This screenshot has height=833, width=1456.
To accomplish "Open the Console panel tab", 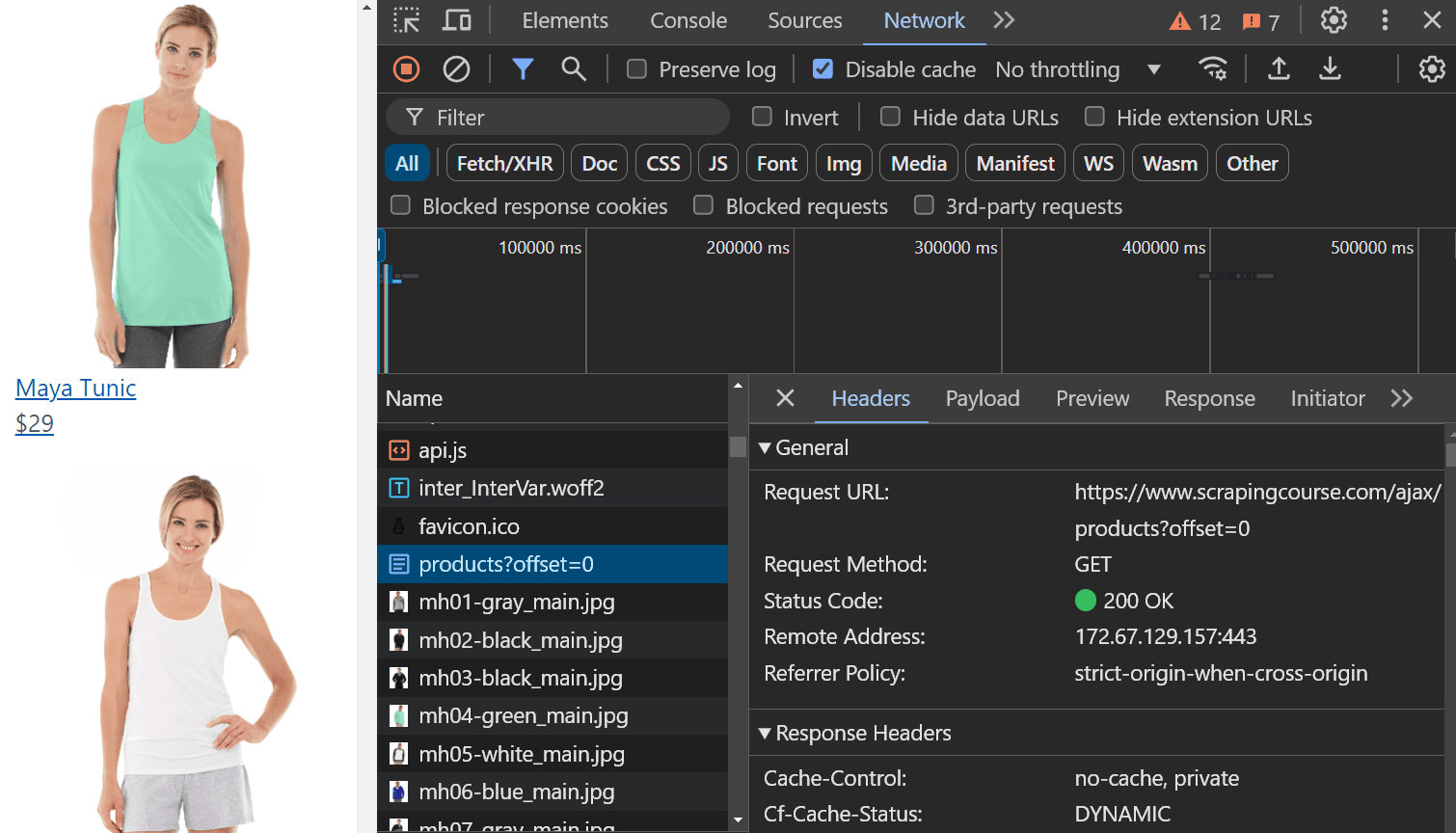I will click(688, 20).
